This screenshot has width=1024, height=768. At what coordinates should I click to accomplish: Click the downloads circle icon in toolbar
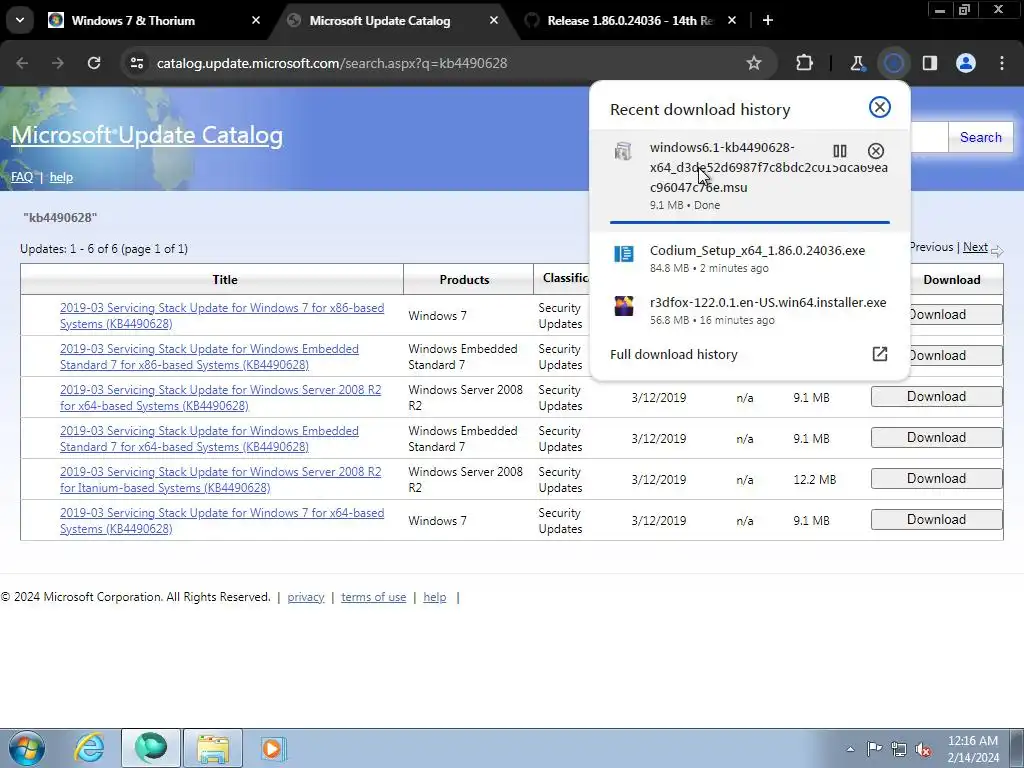[893, 63]
